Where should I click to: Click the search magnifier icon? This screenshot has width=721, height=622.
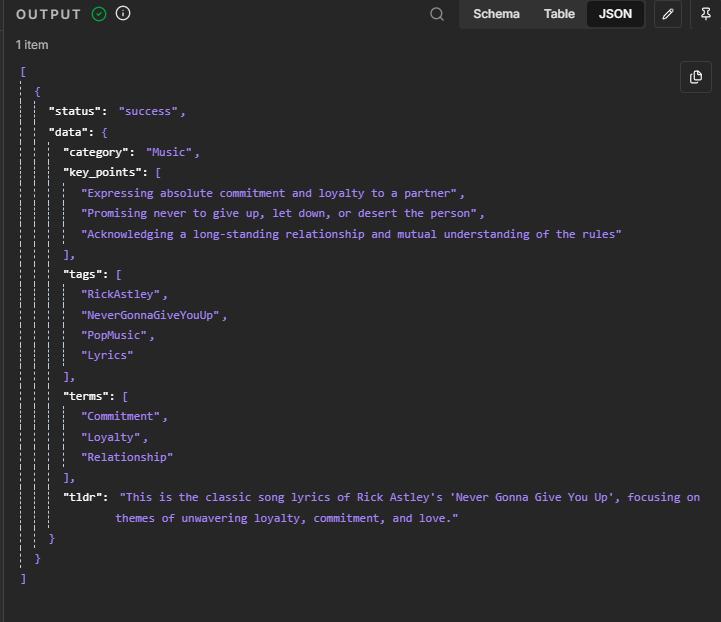[x=437, y=14]
